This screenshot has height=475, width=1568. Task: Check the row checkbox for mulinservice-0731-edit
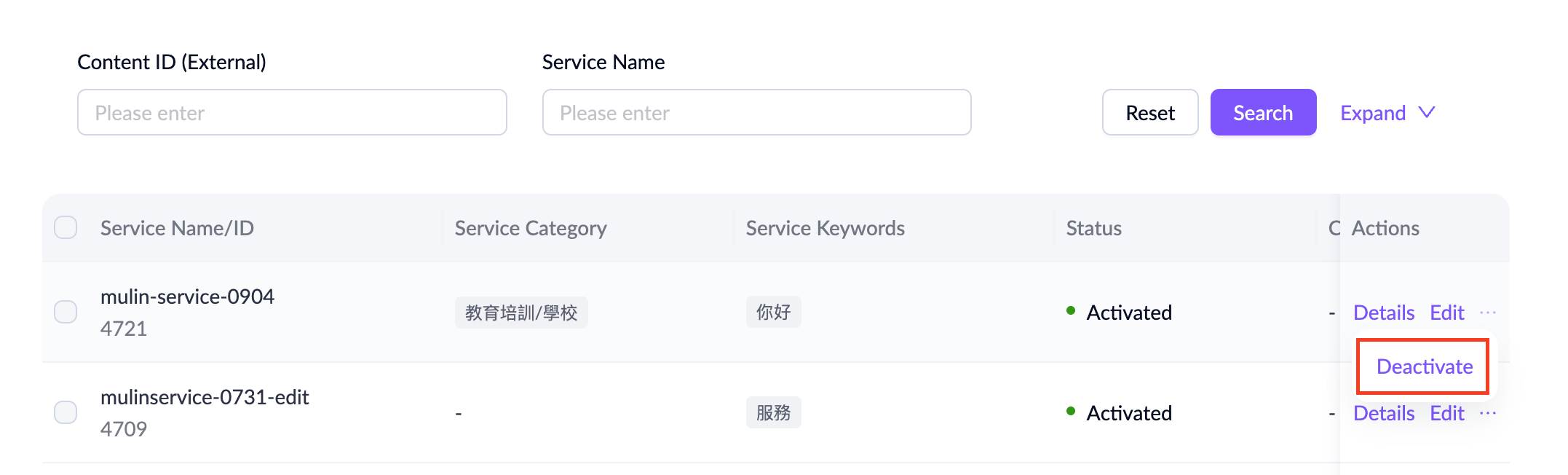coord(66,412)
